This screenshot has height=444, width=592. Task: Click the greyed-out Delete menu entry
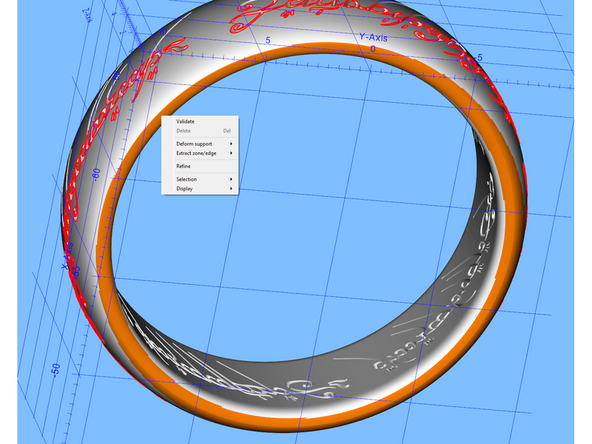tap(200, 131)
